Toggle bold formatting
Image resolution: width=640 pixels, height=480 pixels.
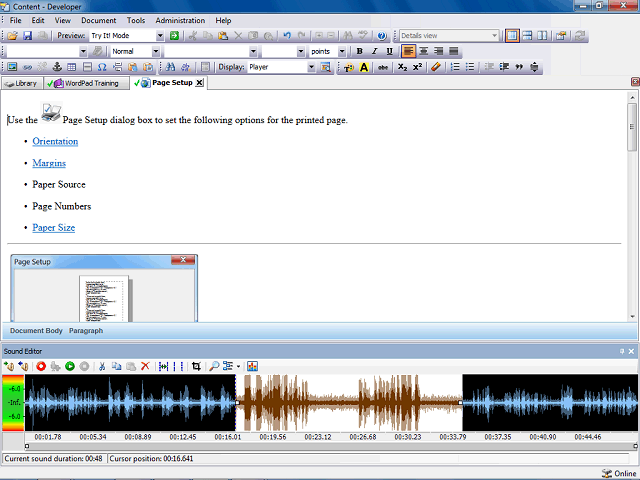tap(359, 51)
